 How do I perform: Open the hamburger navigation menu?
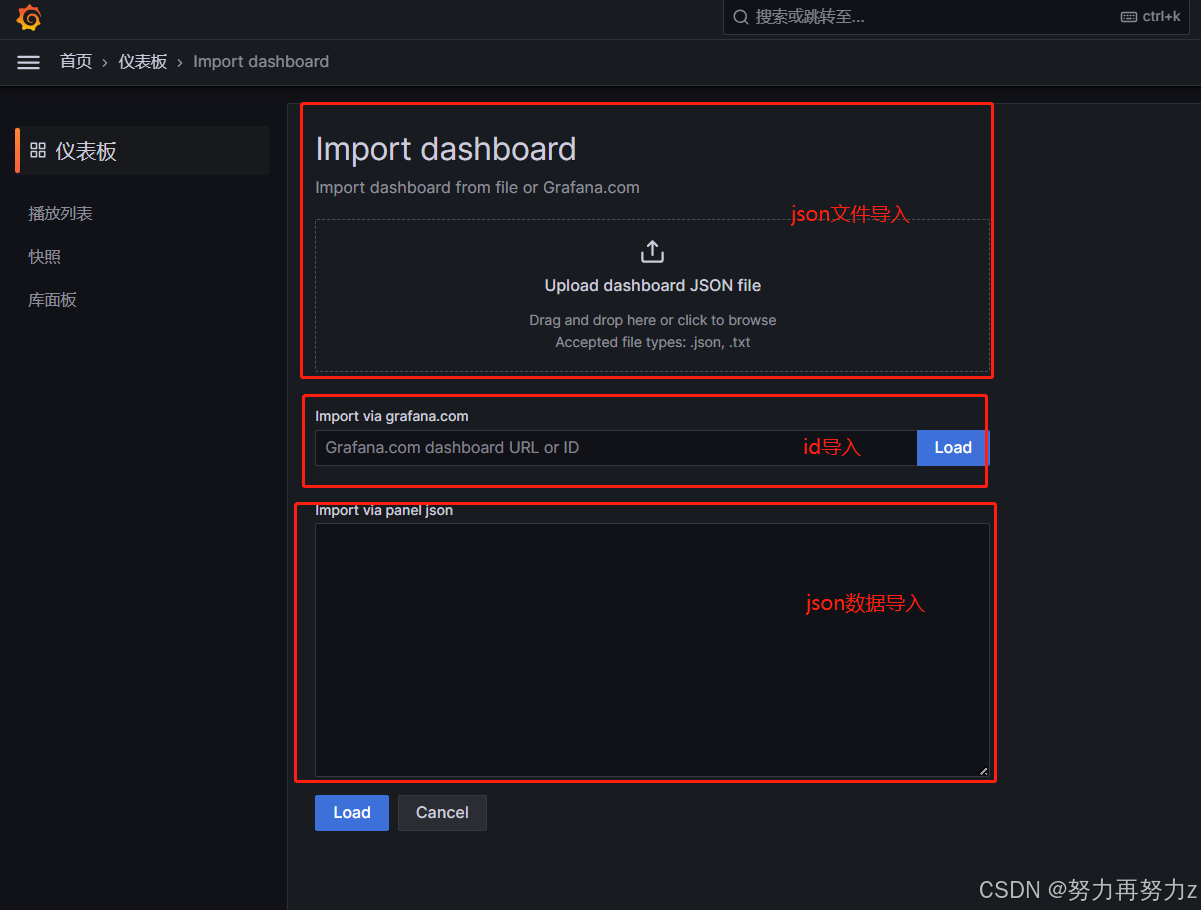[29, 62]
